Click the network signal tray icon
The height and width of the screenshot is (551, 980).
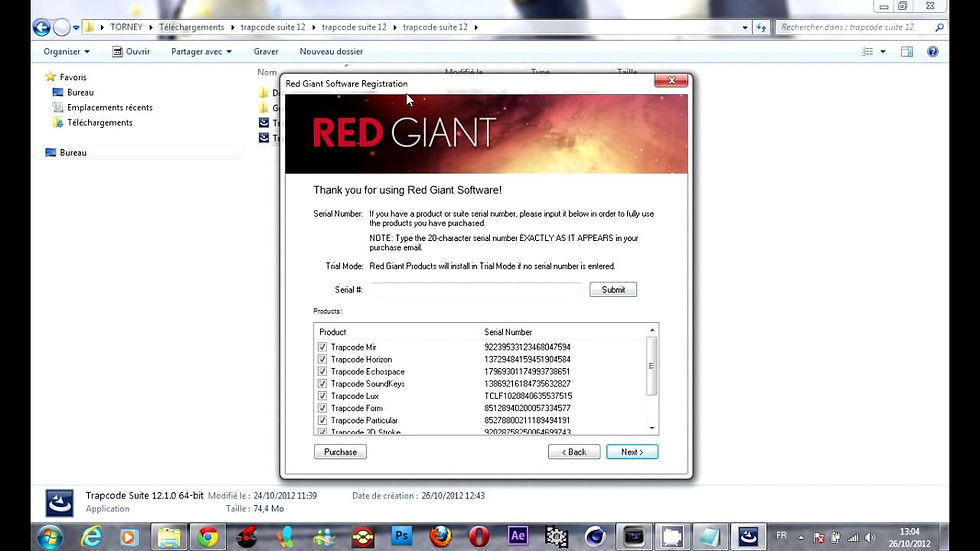point(853,537)
